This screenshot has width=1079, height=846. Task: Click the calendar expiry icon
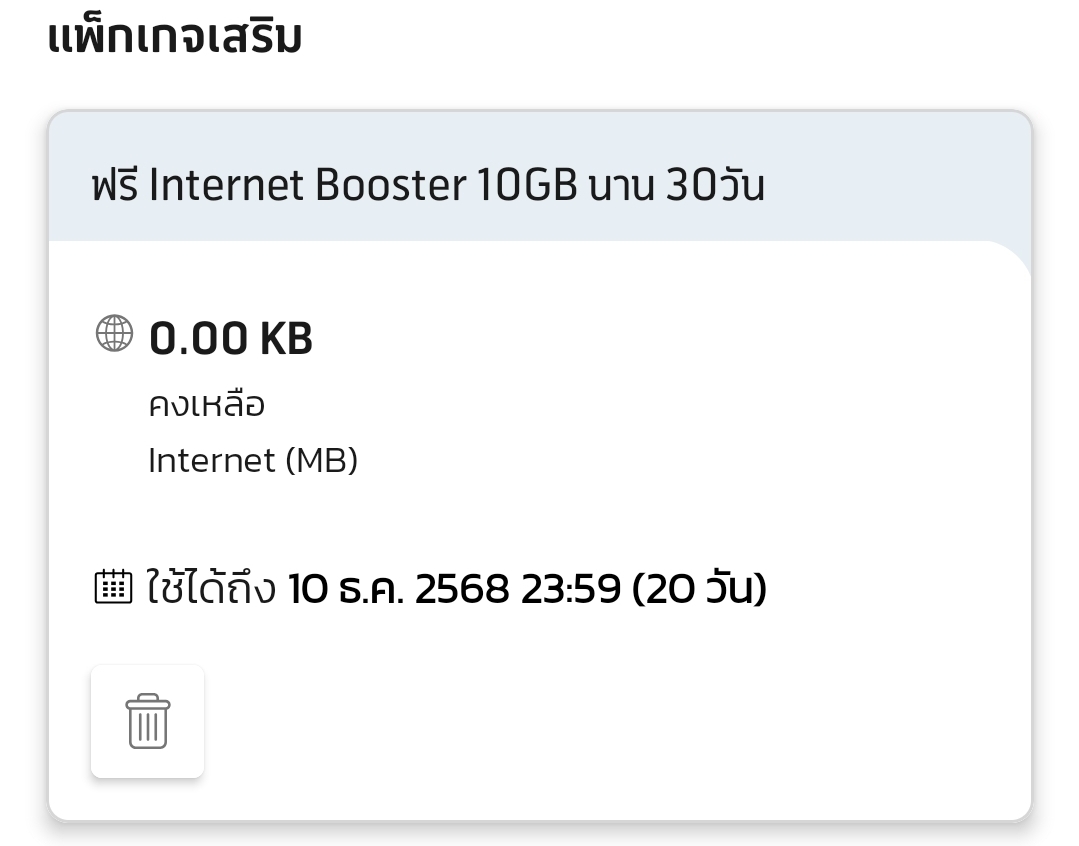(x=112, y=587)
